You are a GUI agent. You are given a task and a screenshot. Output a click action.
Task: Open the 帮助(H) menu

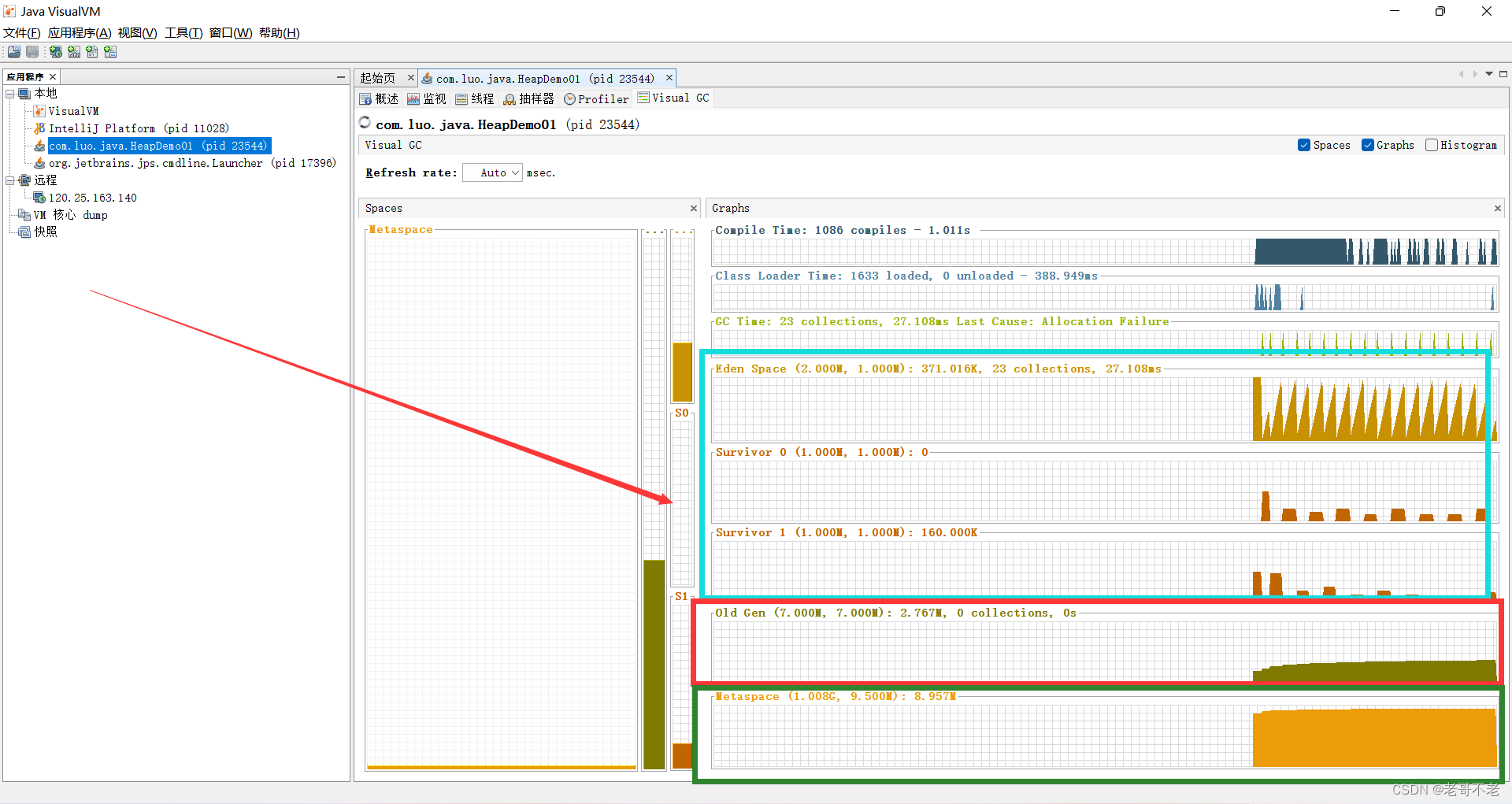[280, 33]
